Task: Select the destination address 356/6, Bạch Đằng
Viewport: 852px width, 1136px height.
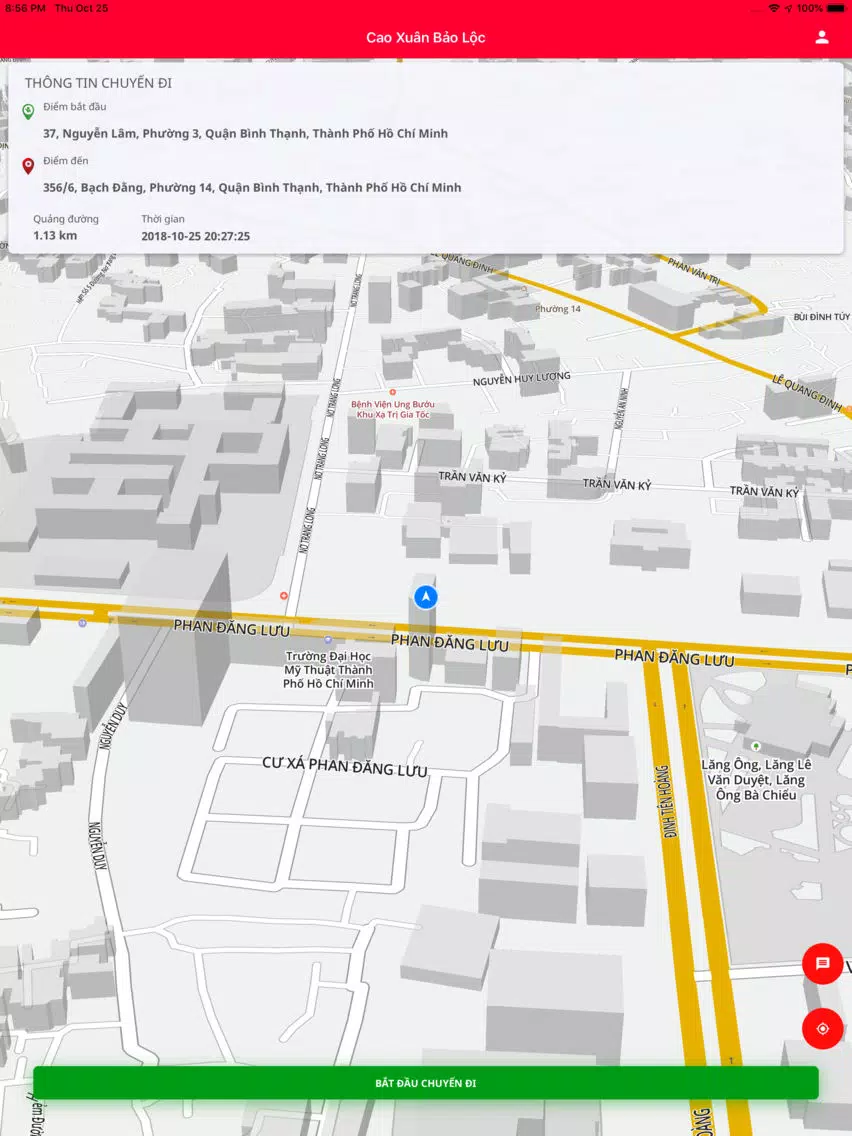Action: (x=252, y=188)
